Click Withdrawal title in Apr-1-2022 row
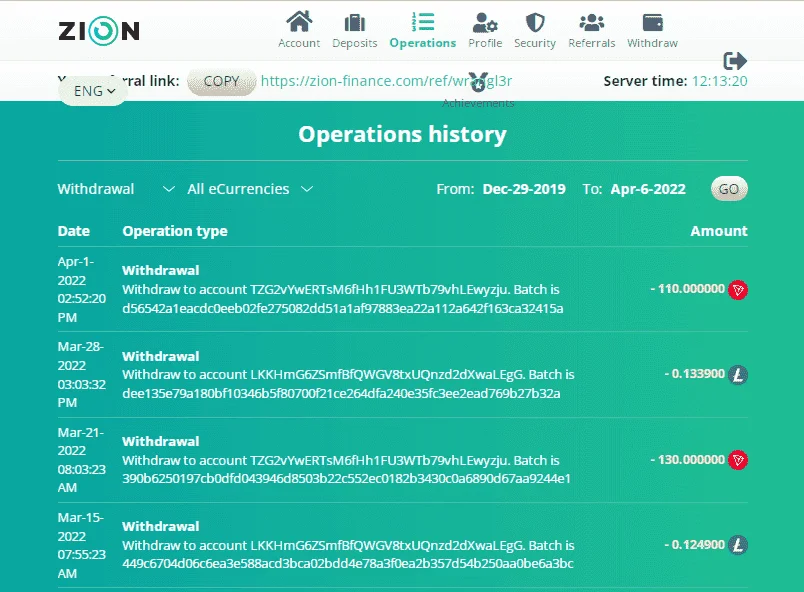 pos(160,271)
